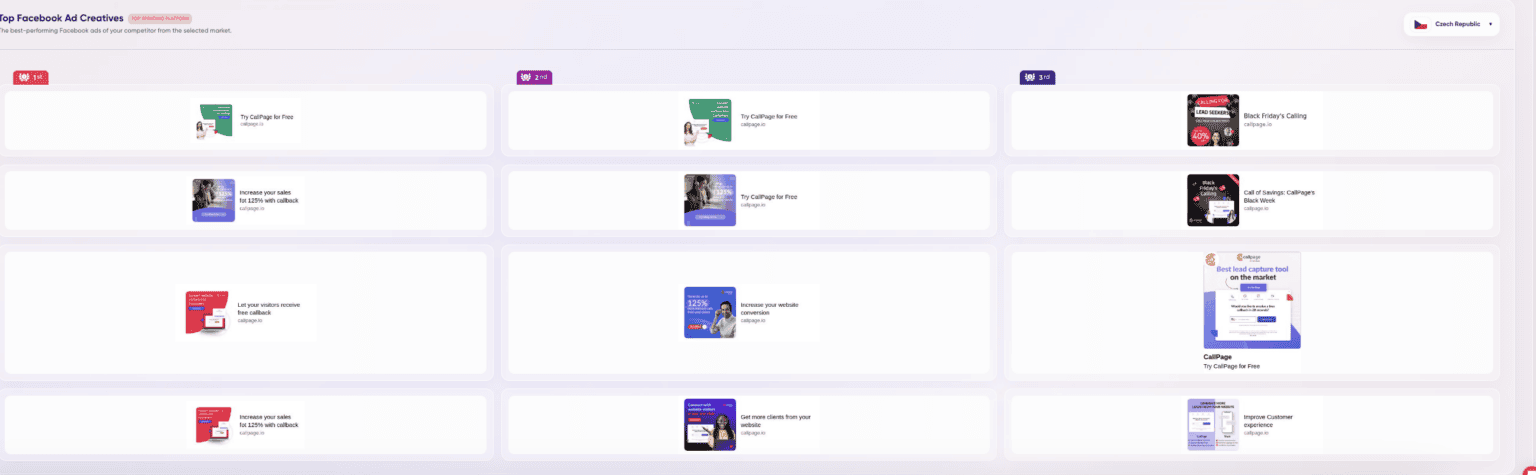The image size is (1536, 475).
Task: Click Try CallPage for Free under bold CallPage name
Action: tap(1231, 366)
